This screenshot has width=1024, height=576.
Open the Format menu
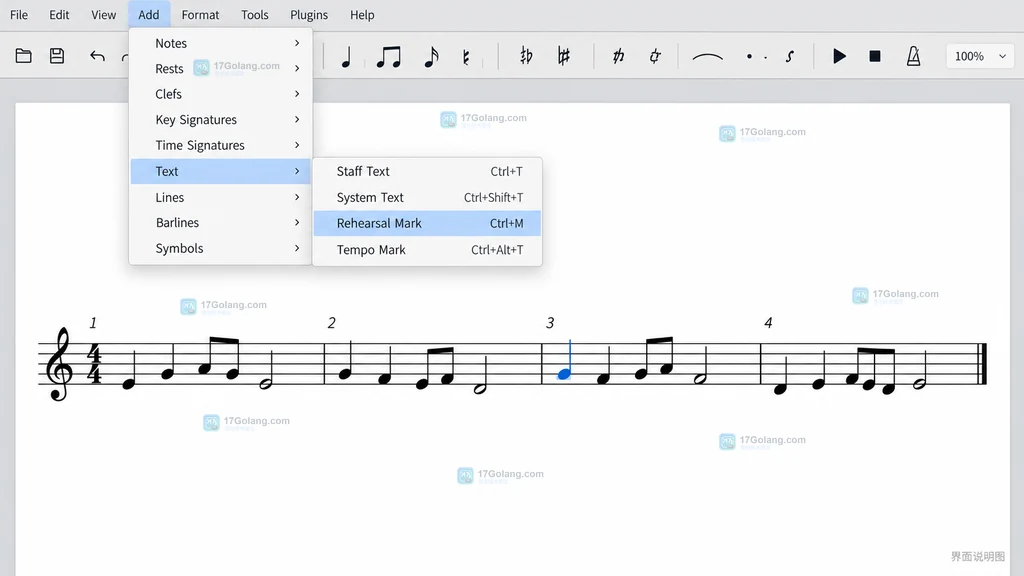click(x=200, y=14)
